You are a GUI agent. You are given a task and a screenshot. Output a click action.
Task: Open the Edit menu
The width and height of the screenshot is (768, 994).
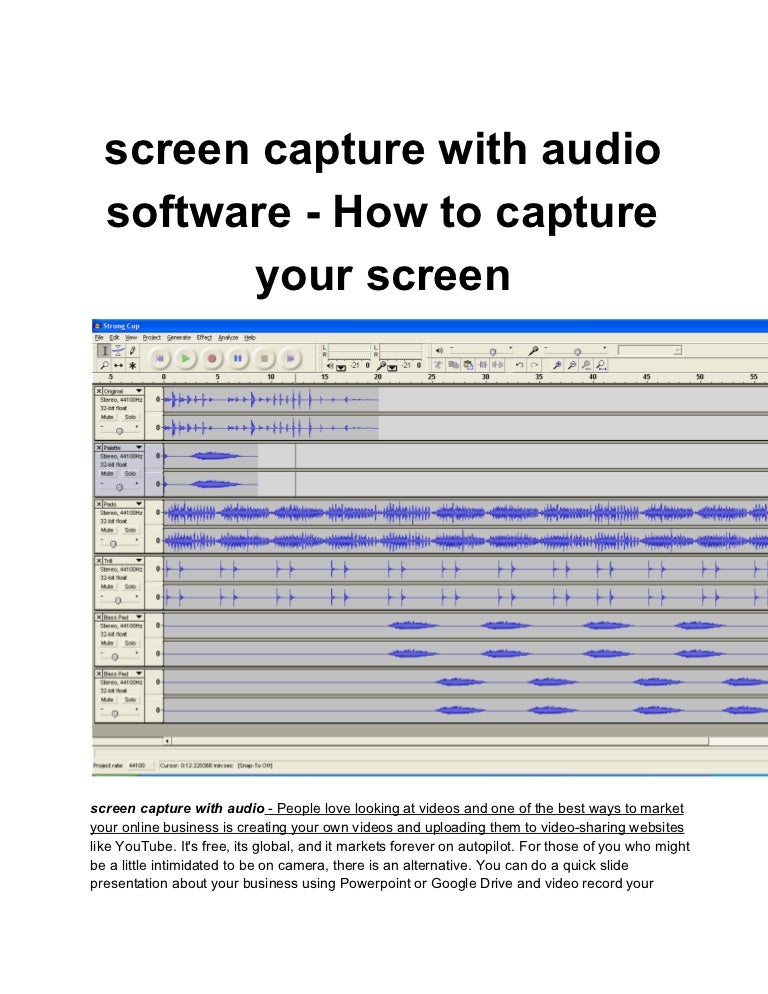pyautogui.click(x=114, y=337)
